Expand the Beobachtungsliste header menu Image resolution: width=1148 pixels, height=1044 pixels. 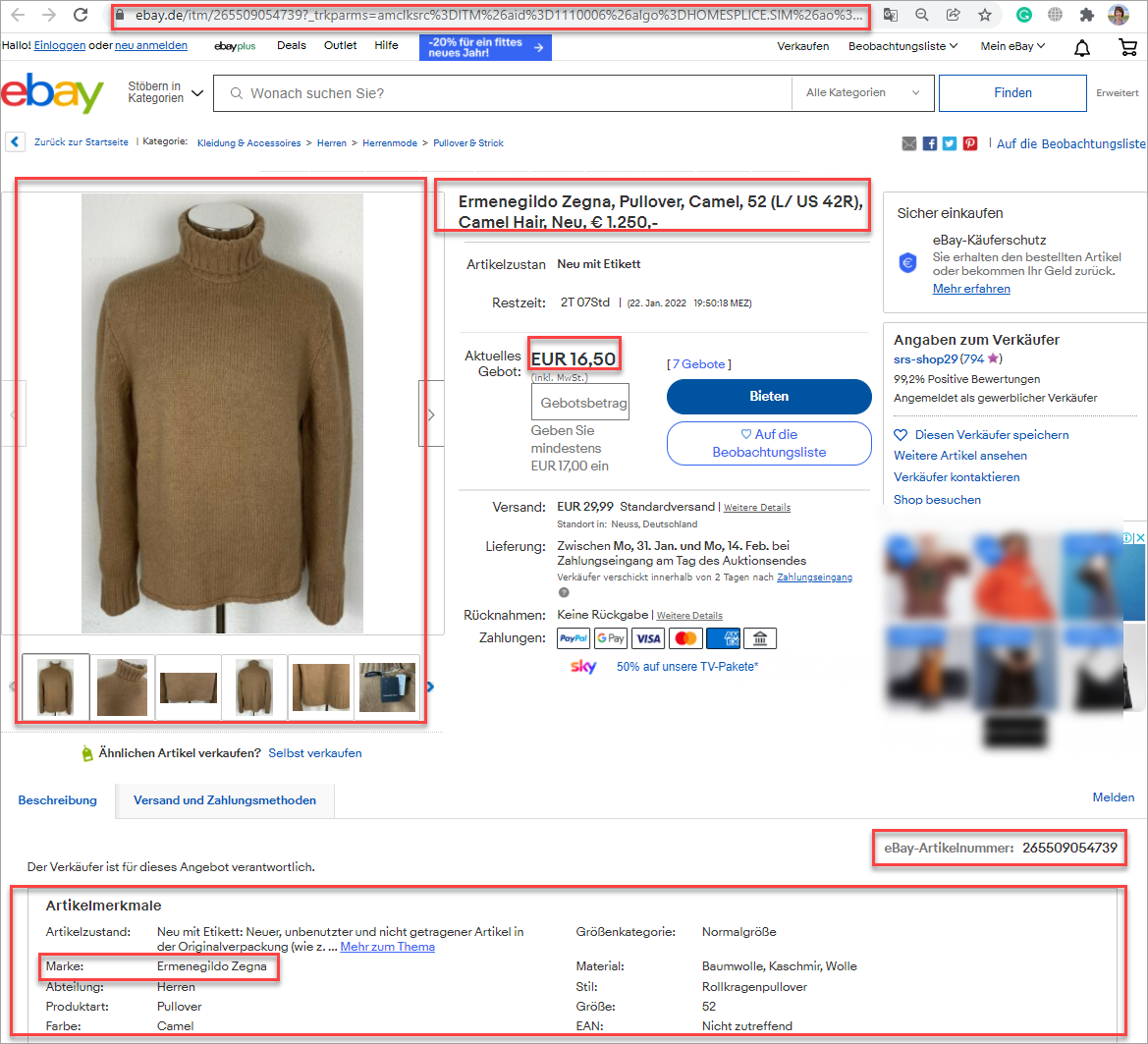click(902, 46)
